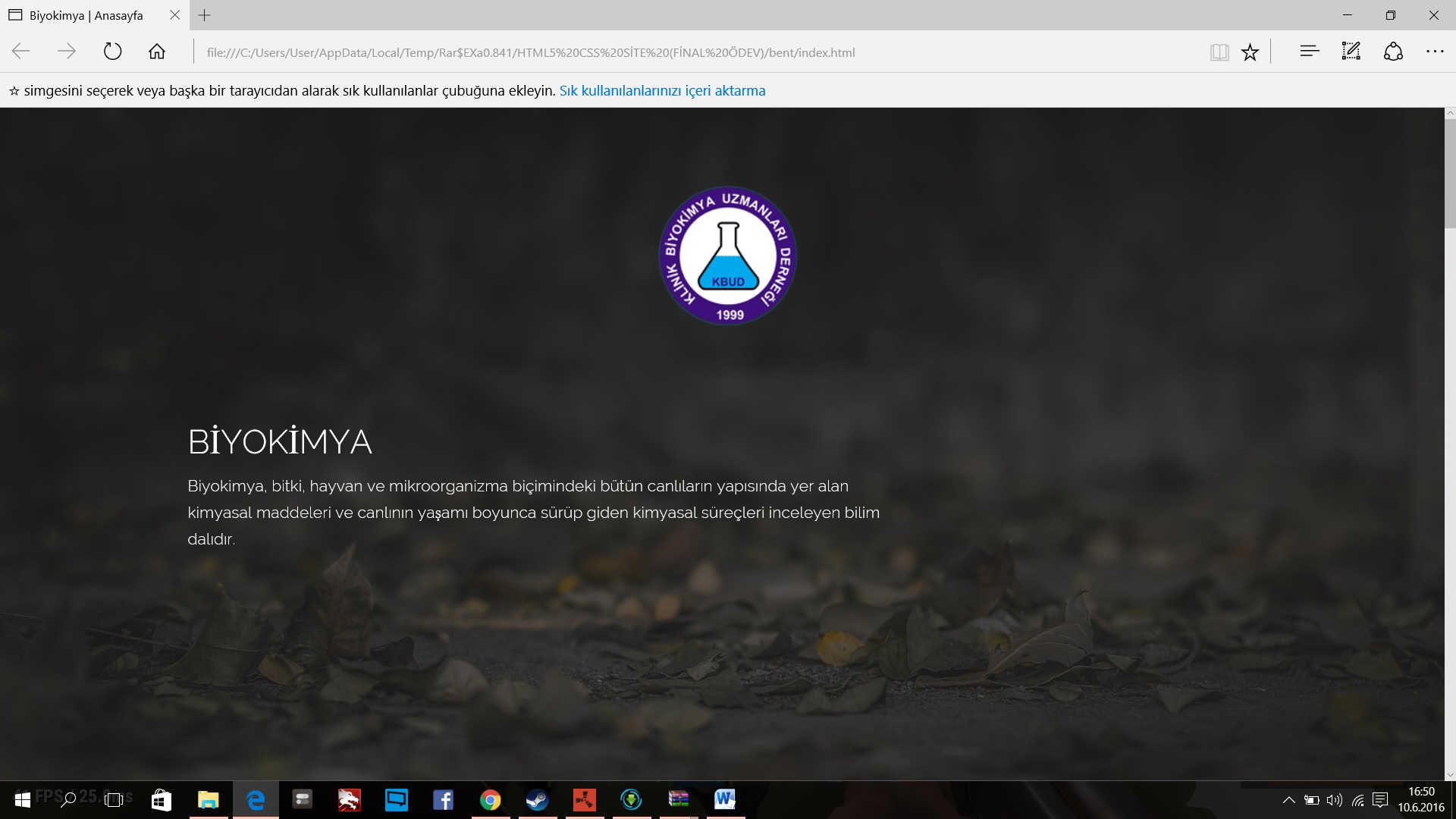Click Sık kullanılanlarınızı içeri aktarma link

tap(662, 91)
